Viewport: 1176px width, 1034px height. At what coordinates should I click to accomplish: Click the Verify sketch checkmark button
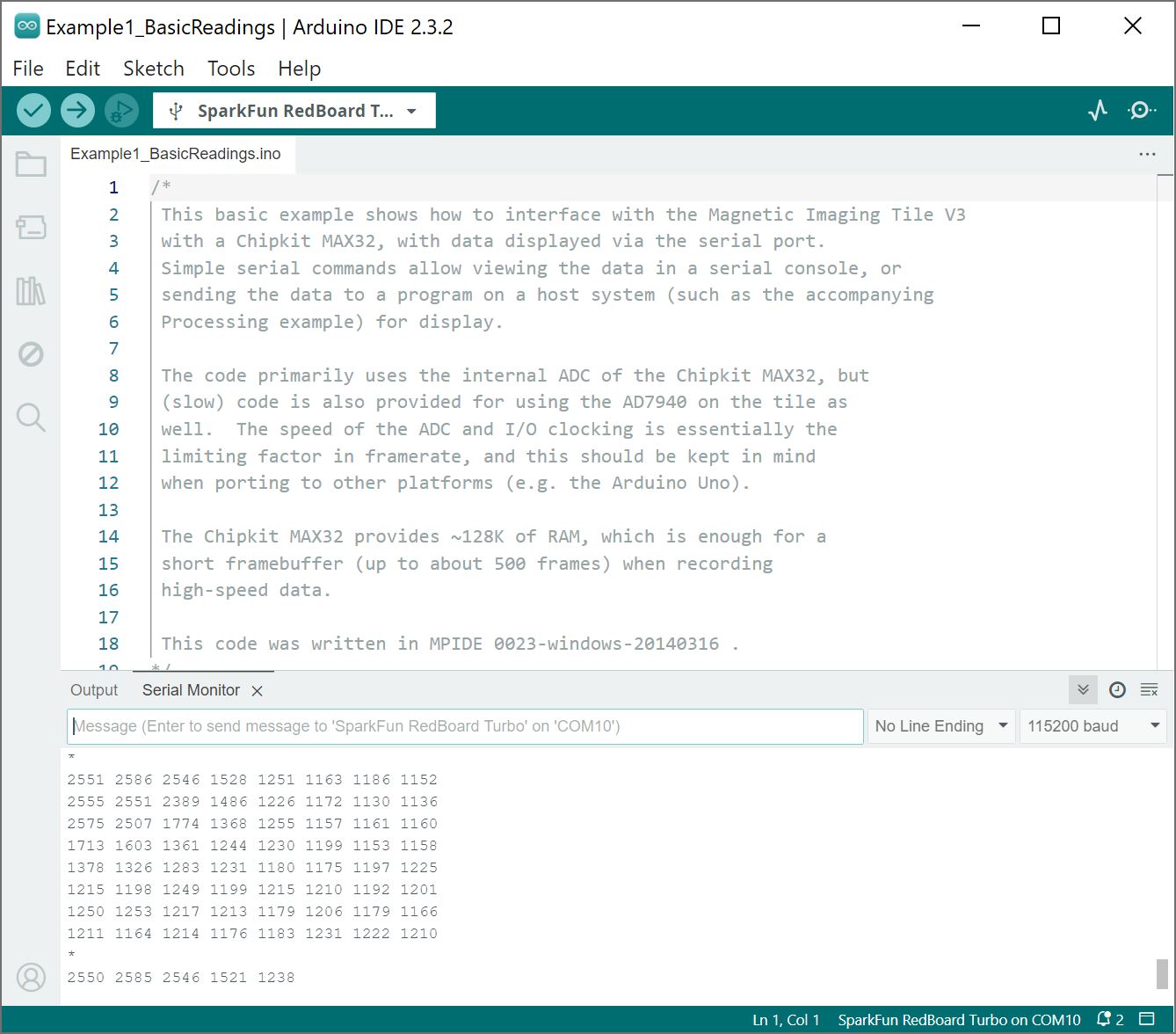pos(33,111)
